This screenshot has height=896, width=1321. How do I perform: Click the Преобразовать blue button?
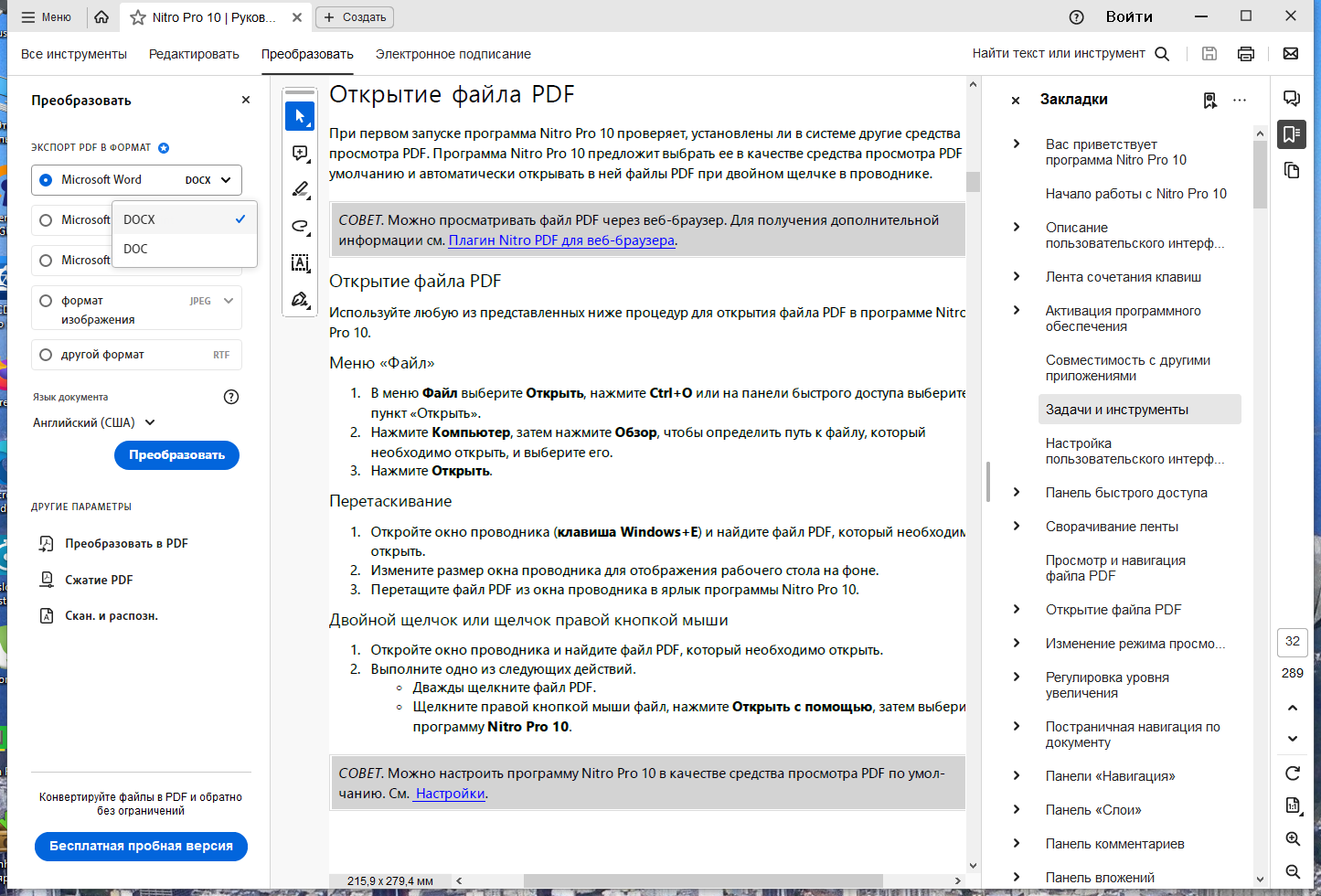(176, 455)
